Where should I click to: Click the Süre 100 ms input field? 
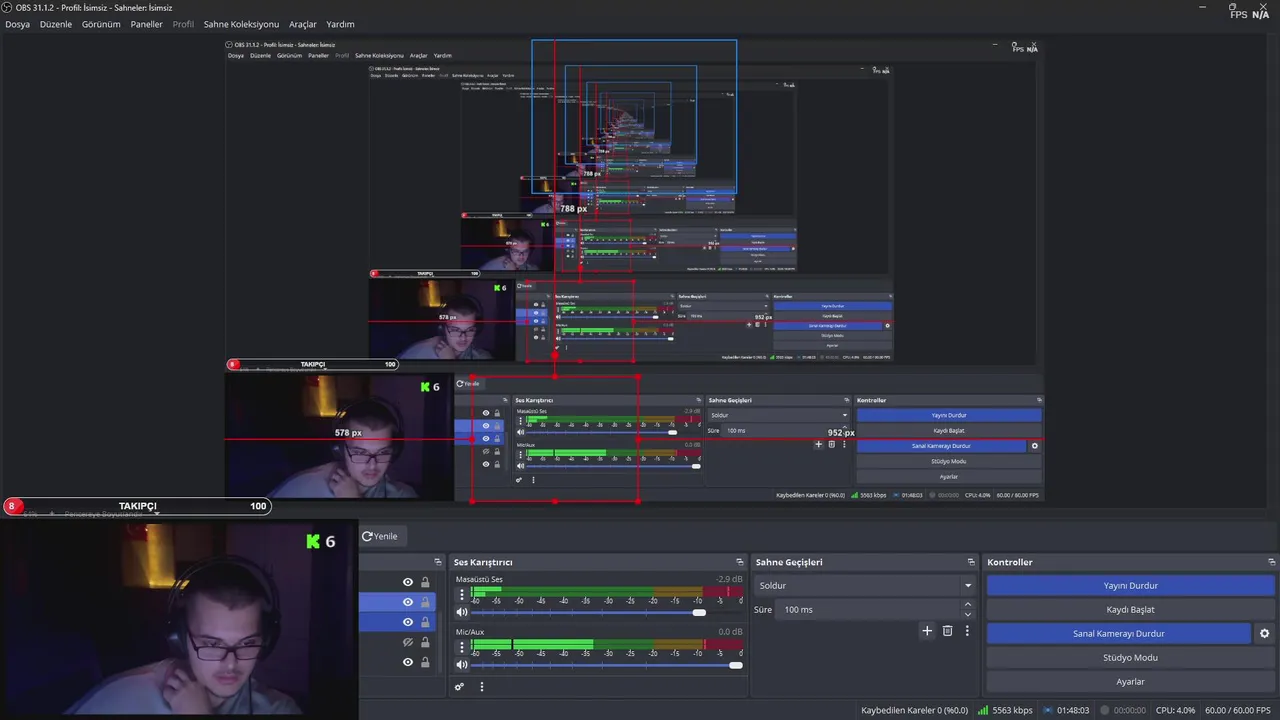[x=868, y=609]
